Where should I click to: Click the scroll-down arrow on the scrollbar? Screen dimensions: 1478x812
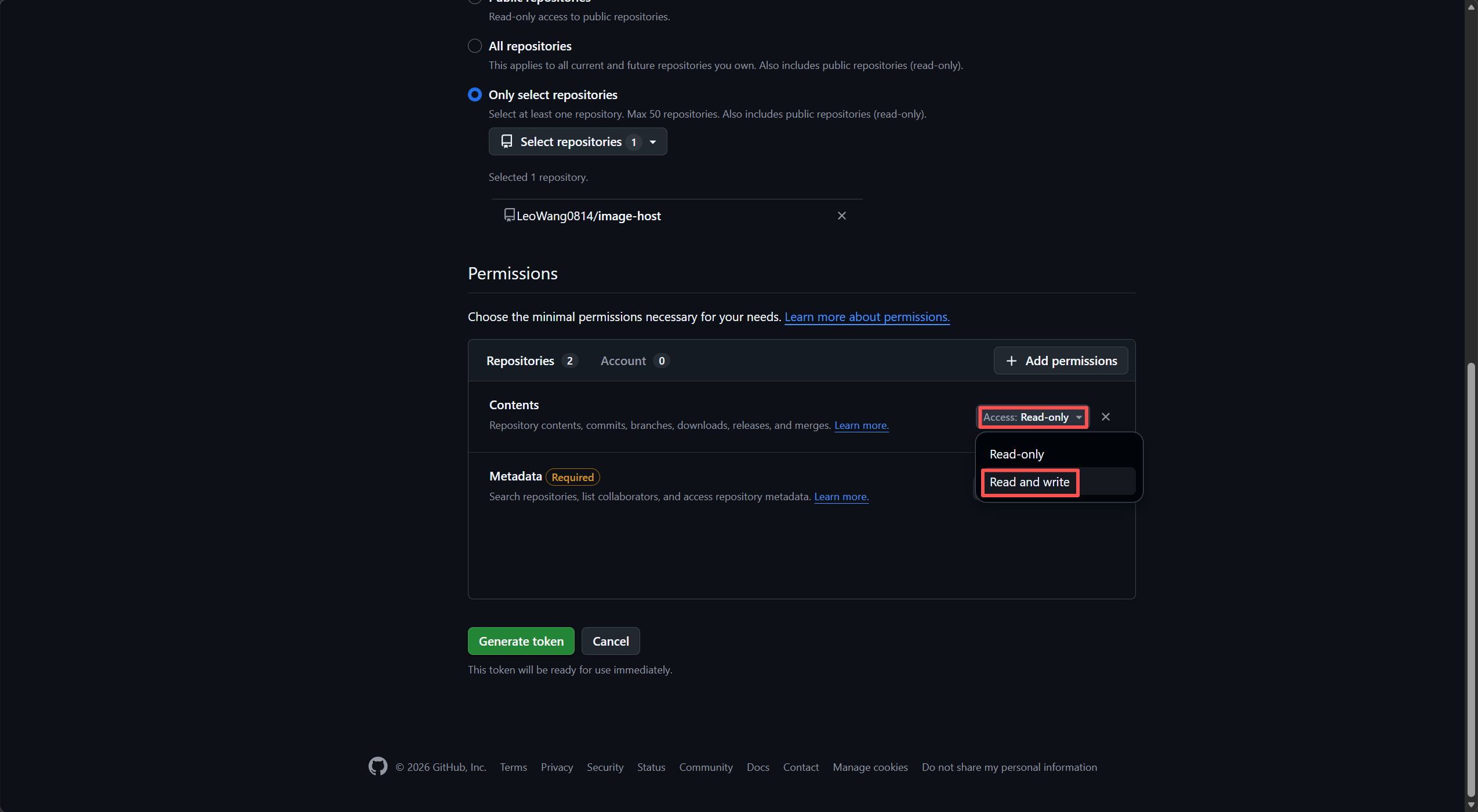[1470, 804]
